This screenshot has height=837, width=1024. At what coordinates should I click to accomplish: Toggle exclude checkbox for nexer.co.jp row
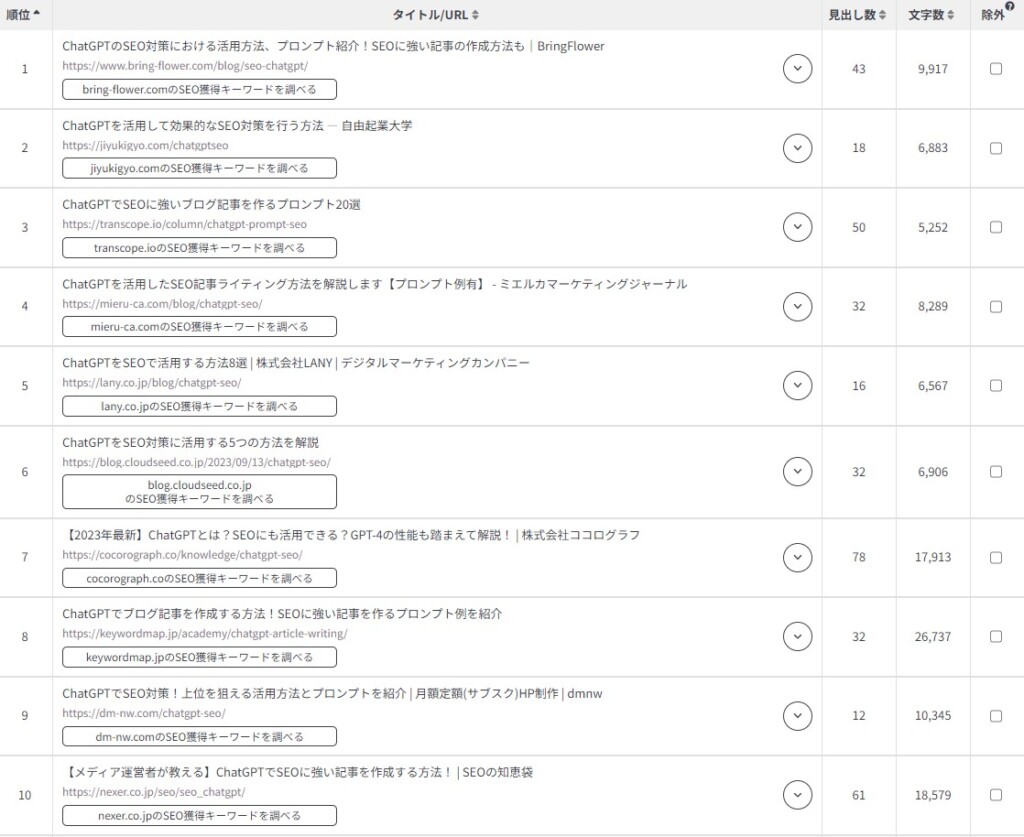[996, 795]
